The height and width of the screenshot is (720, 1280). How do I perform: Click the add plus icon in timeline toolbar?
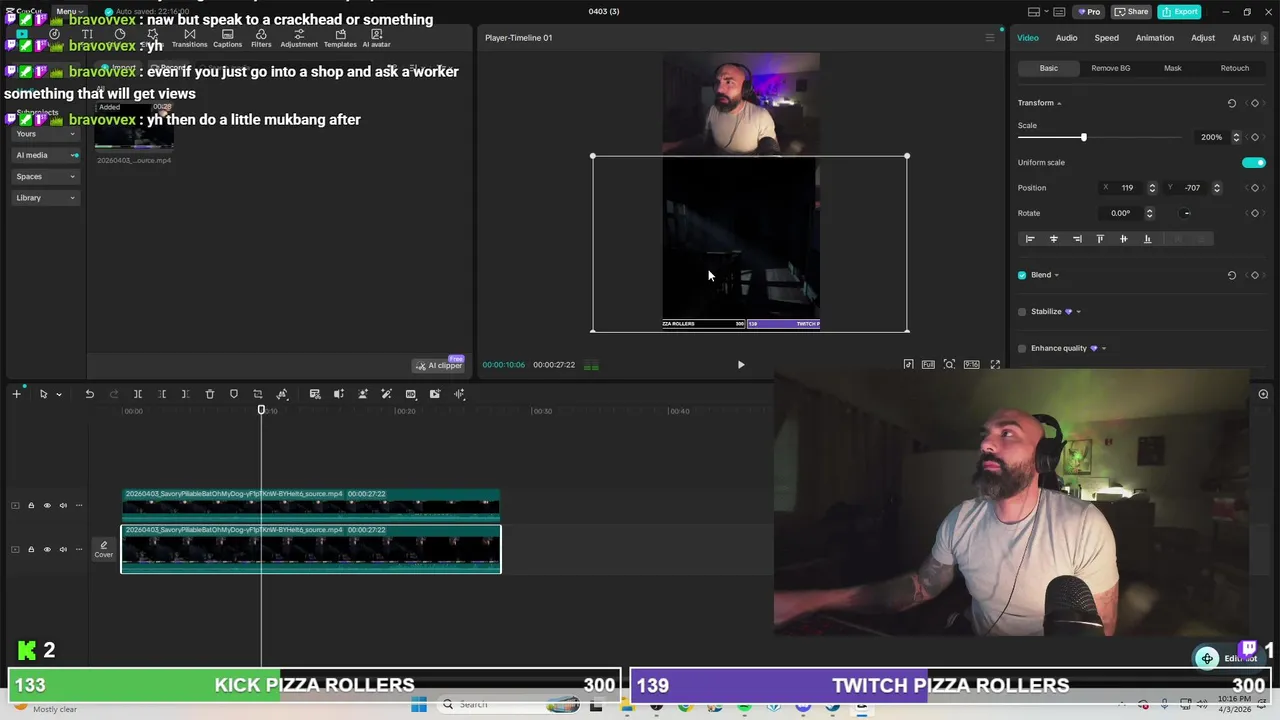(16, 394)
